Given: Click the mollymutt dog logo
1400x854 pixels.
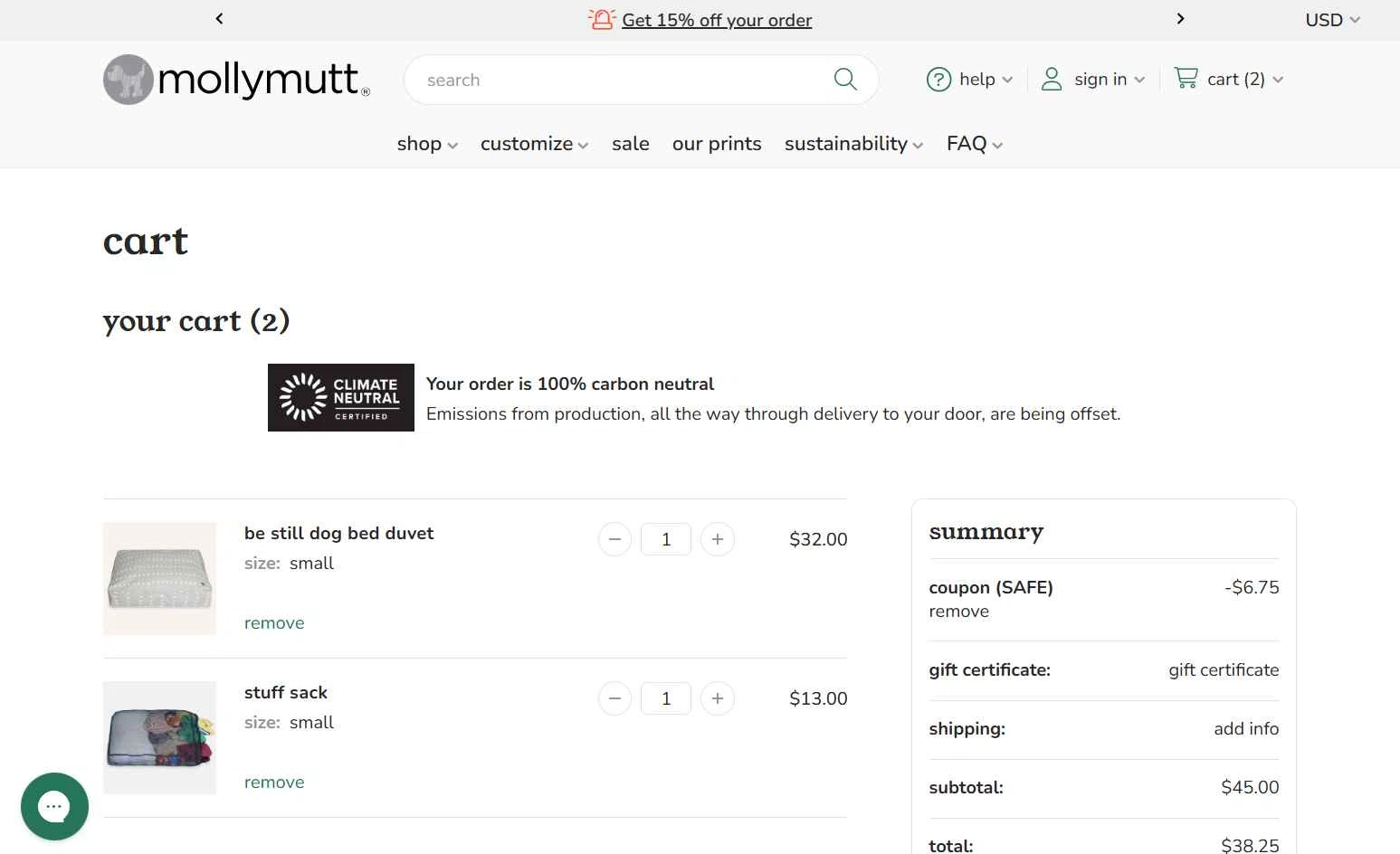Looking at the screenshot, I should (236, 80).
